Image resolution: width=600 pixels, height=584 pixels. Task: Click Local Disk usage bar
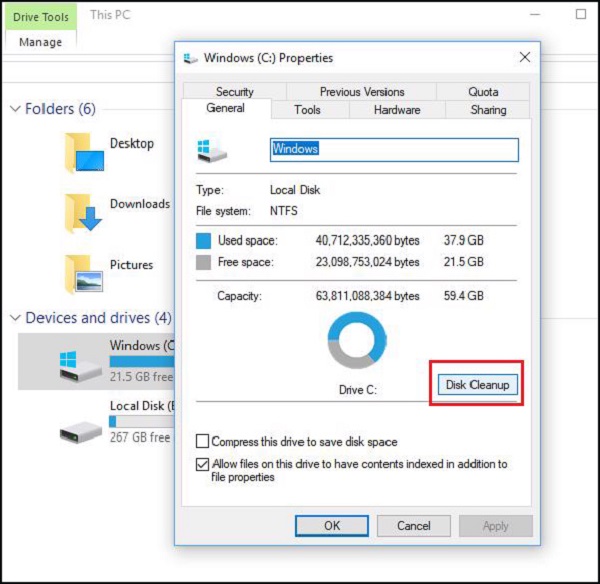[142, 422]
